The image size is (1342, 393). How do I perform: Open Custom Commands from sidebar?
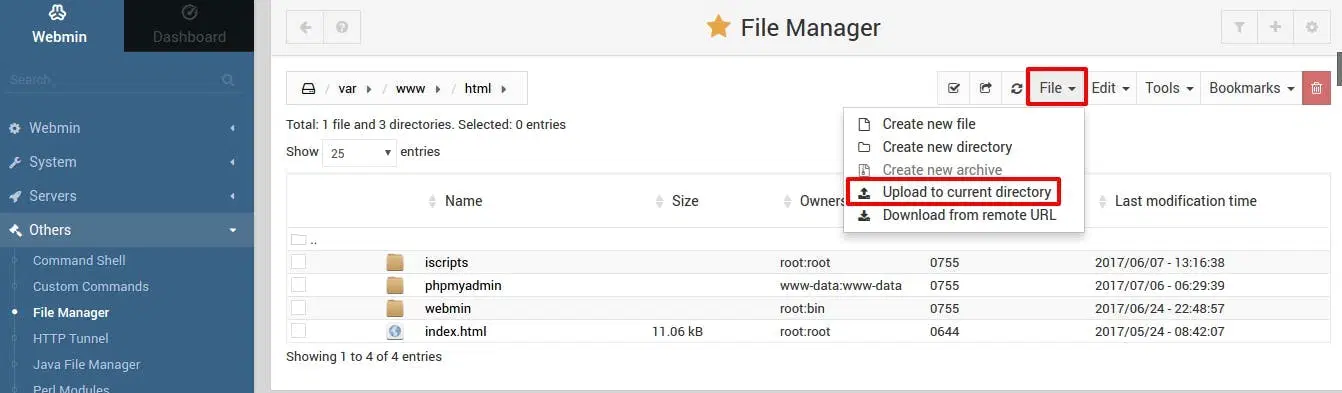point(91,287)
